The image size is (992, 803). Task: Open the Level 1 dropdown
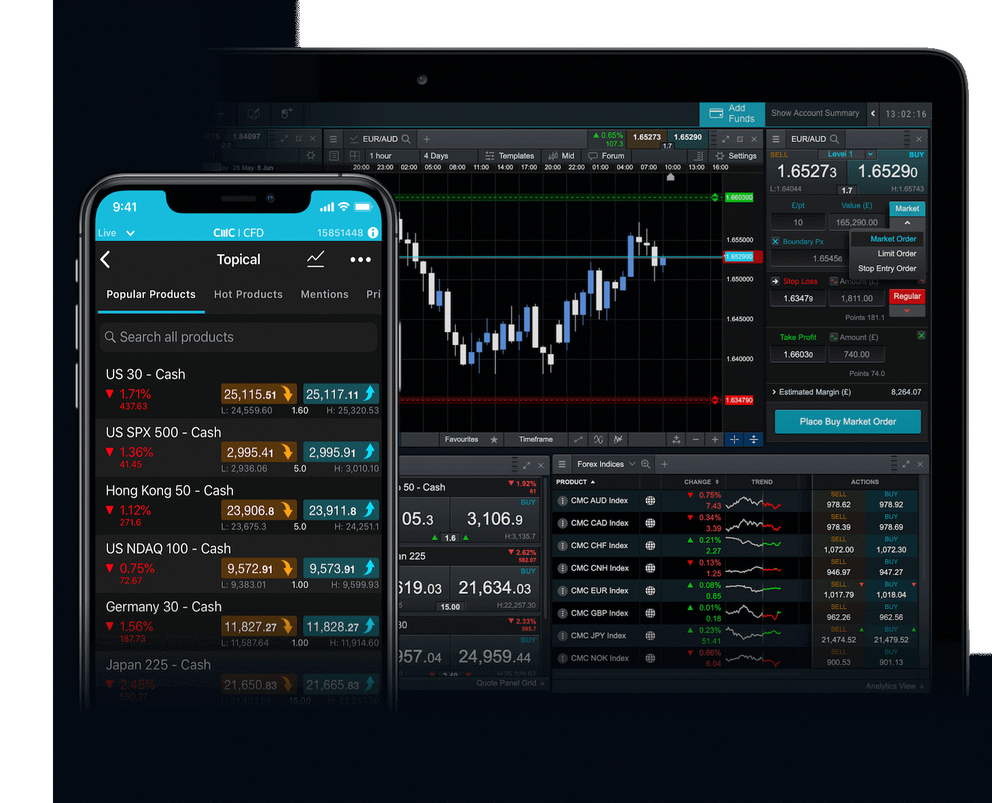click(869, 153)
